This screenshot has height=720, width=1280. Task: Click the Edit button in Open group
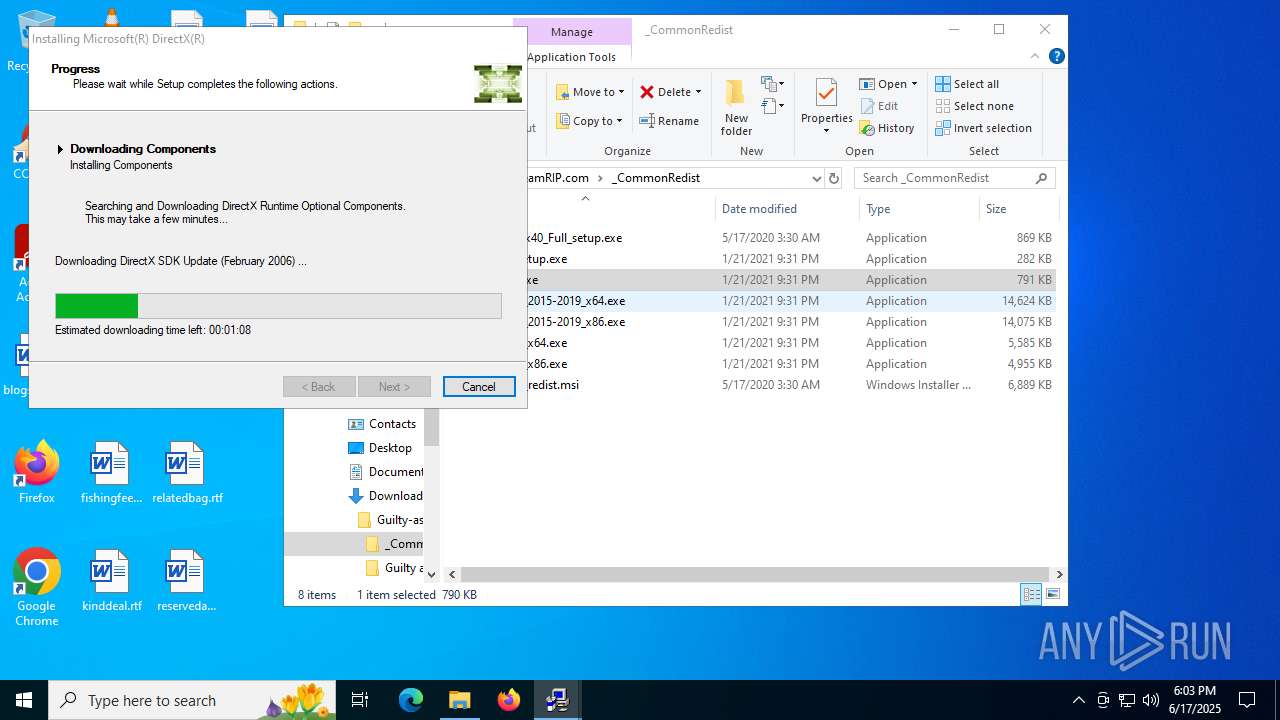tap(878, 106)
